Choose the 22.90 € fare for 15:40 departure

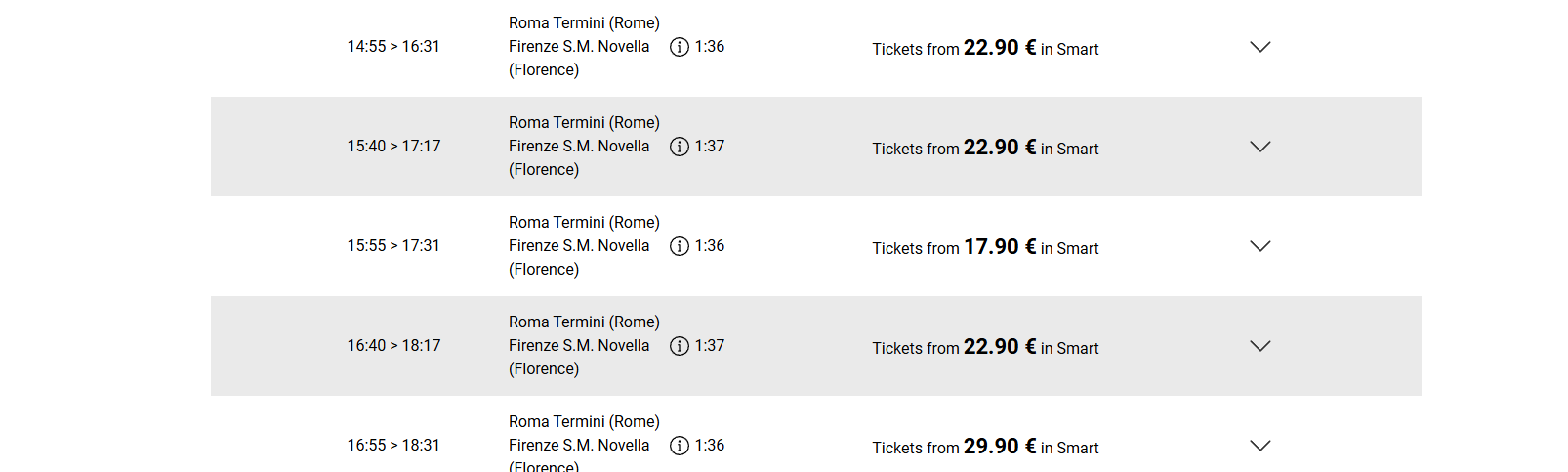(x=1000, y=148)
